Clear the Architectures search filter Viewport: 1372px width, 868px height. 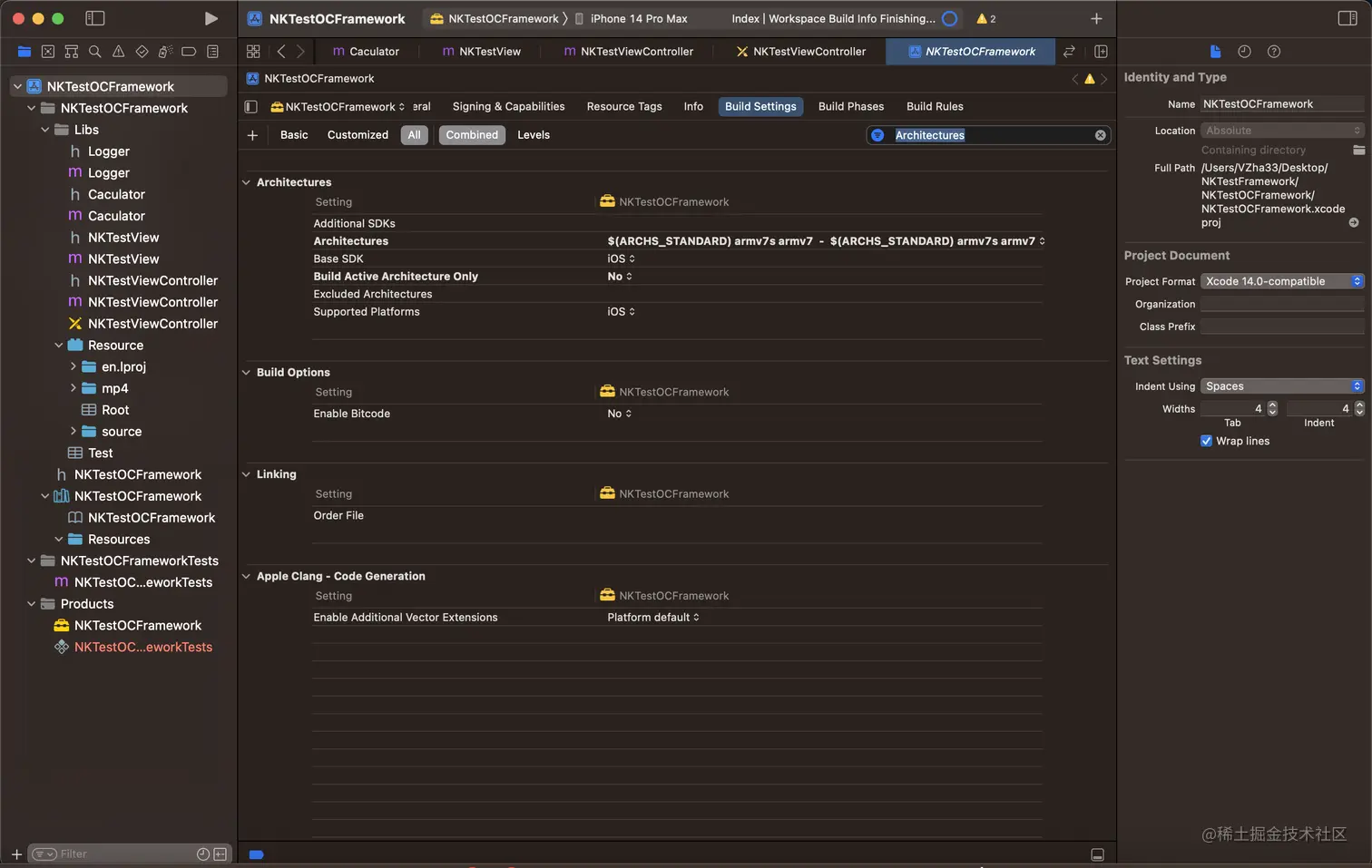click(x=1101, y=135)
